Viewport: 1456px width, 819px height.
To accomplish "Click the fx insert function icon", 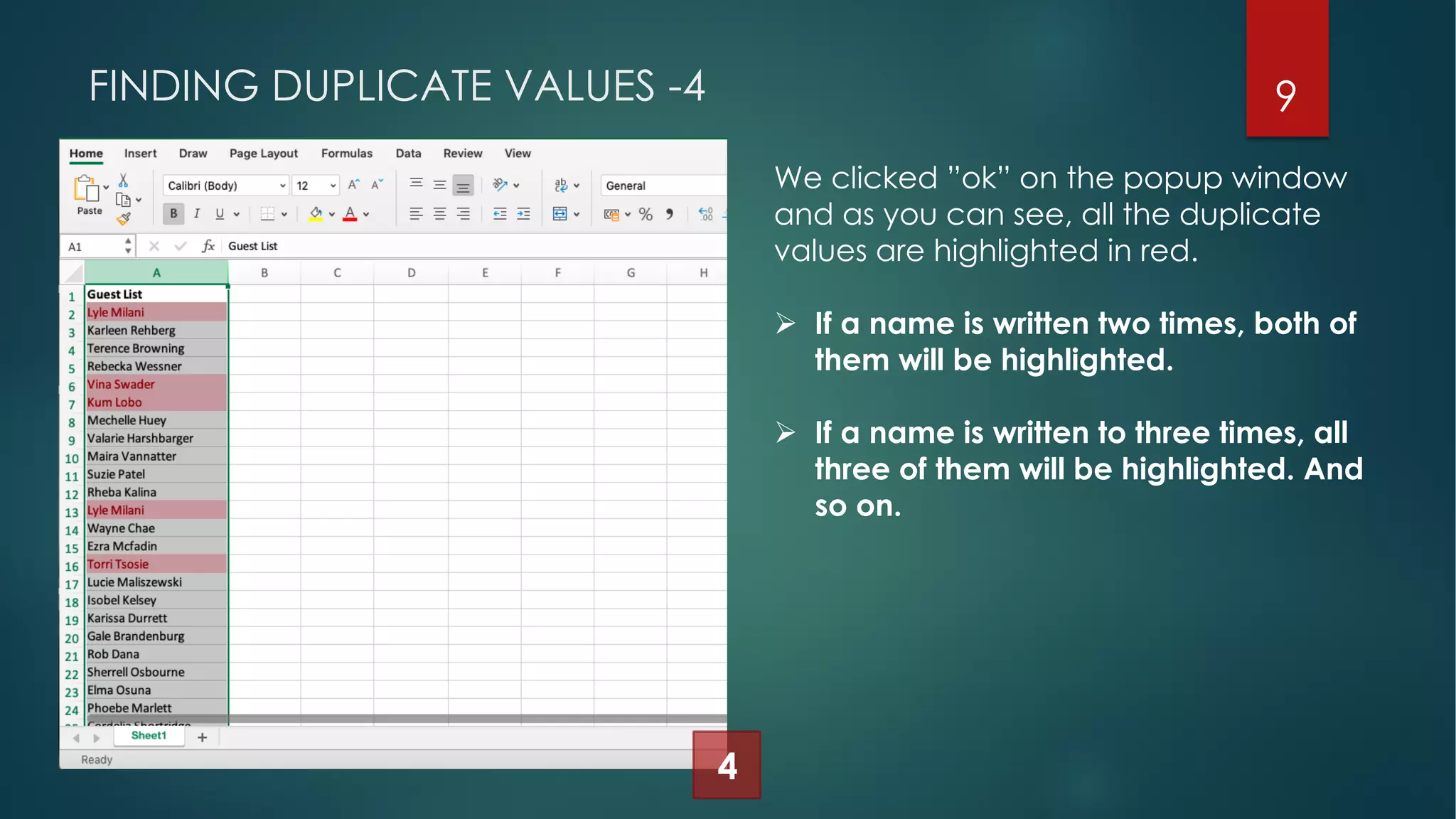I will [208, 246].
